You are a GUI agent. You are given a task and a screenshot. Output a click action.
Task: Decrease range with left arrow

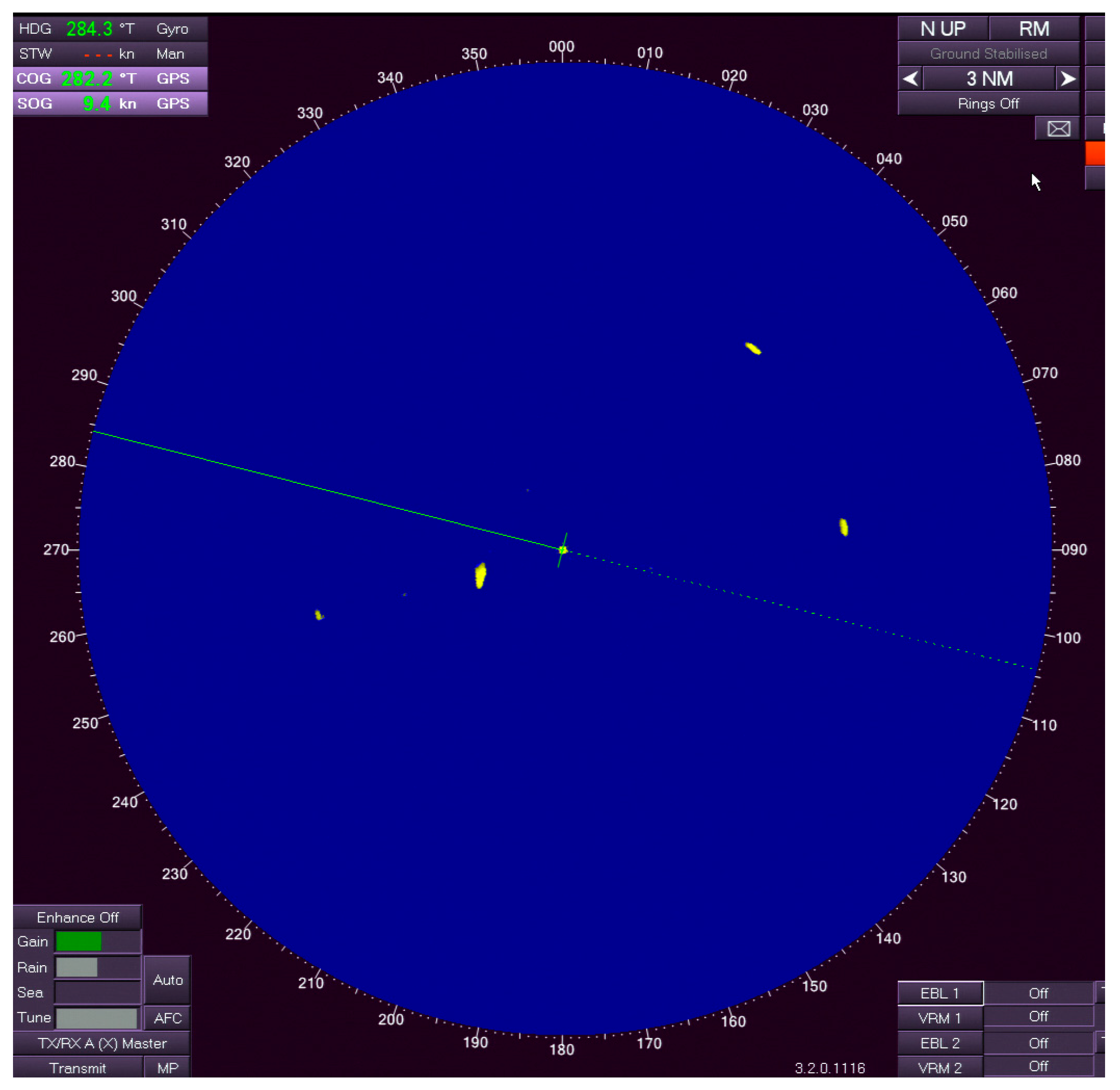click(x=910, y=79)
